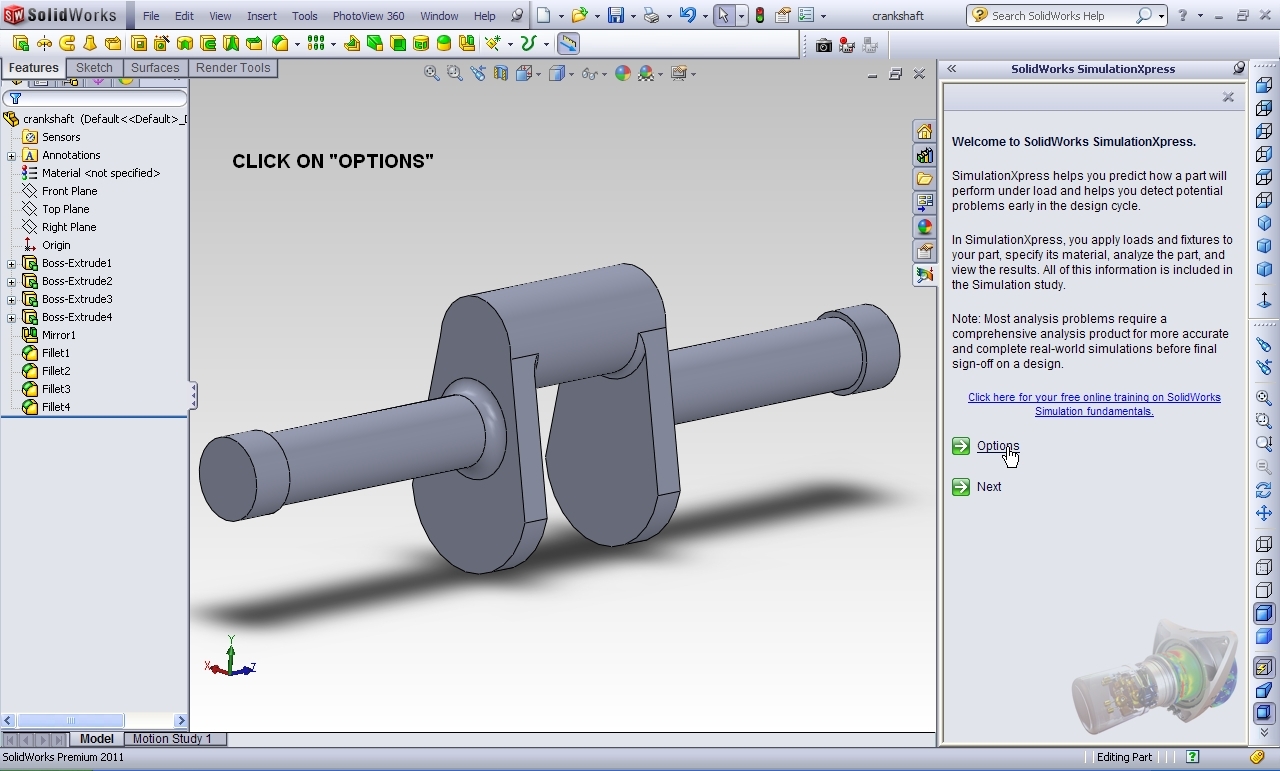Click the New document icon
The image size is (1280, 771).
[543, 16]
